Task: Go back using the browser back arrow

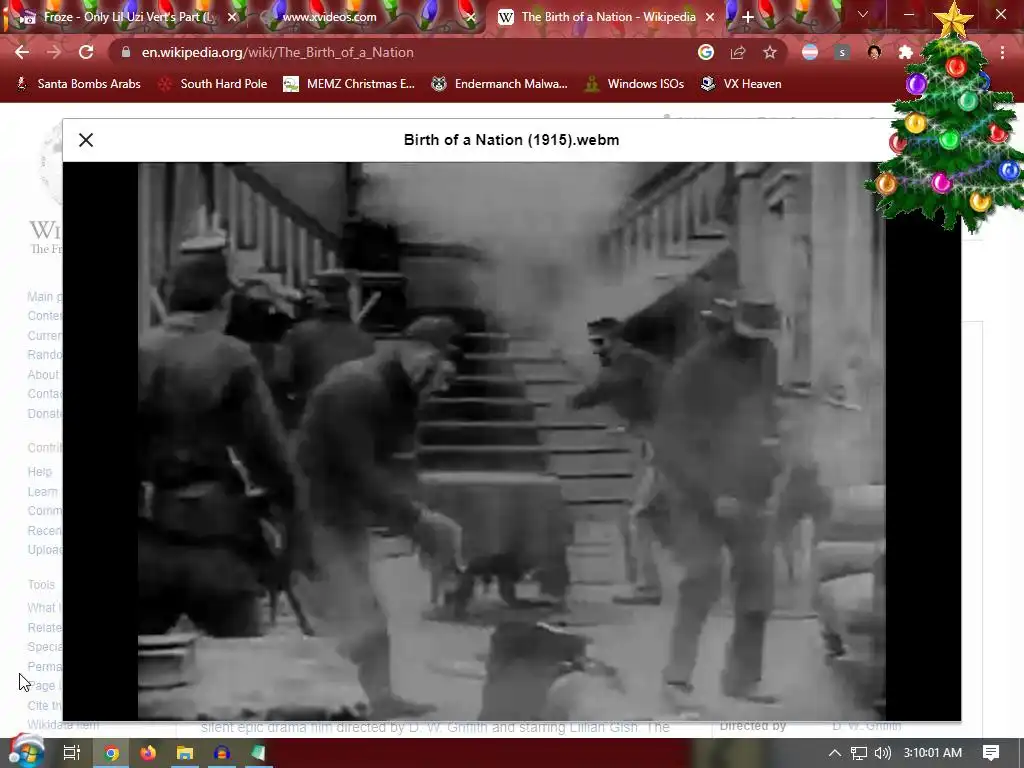Action: pos(22,52)
